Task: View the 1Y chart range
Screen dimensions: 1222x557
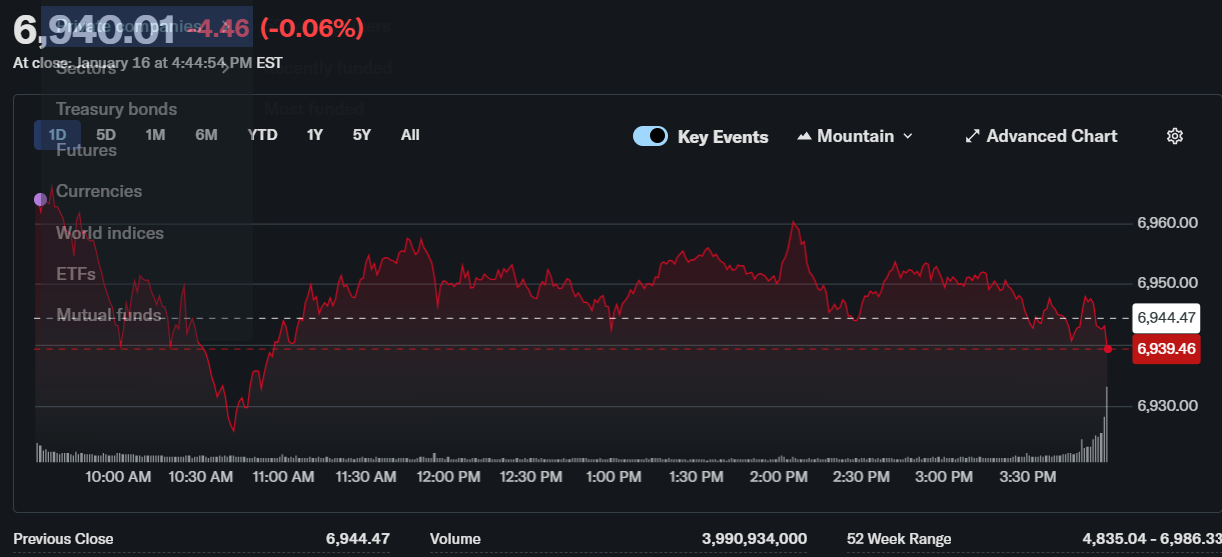Action: [x=315, y=135]
